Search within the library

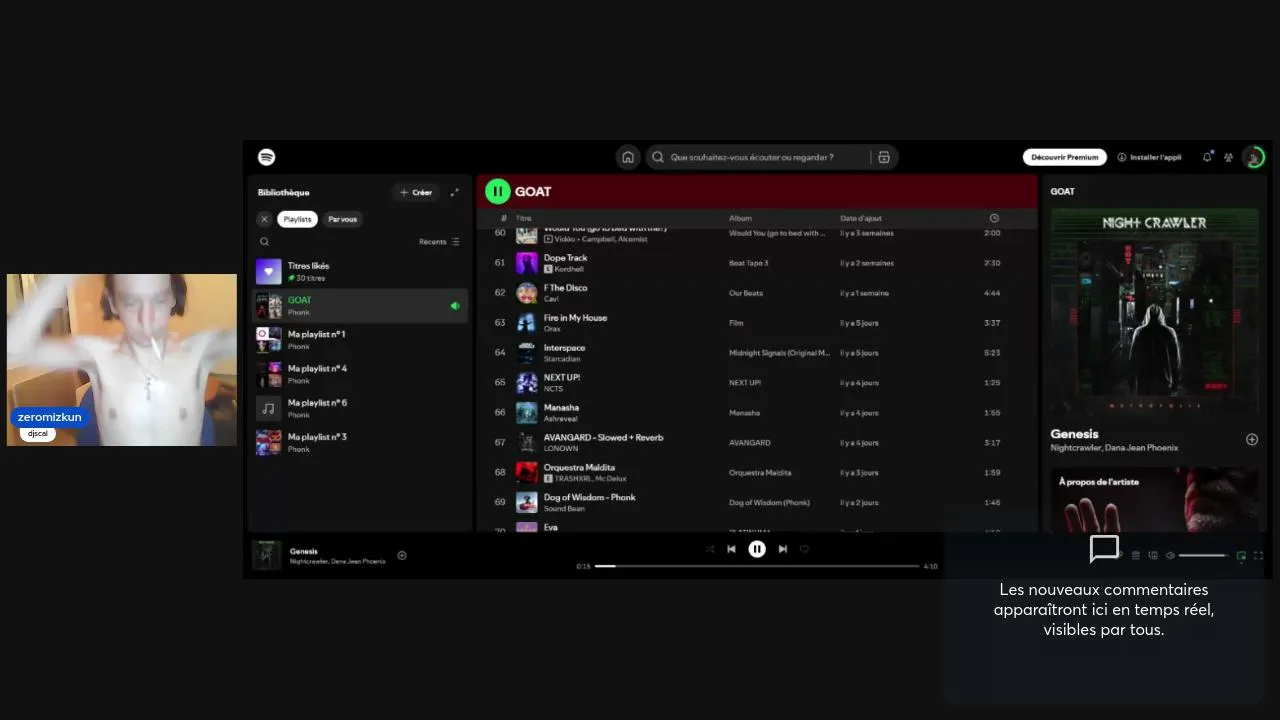pyautogui.click(x=265, y=242)
